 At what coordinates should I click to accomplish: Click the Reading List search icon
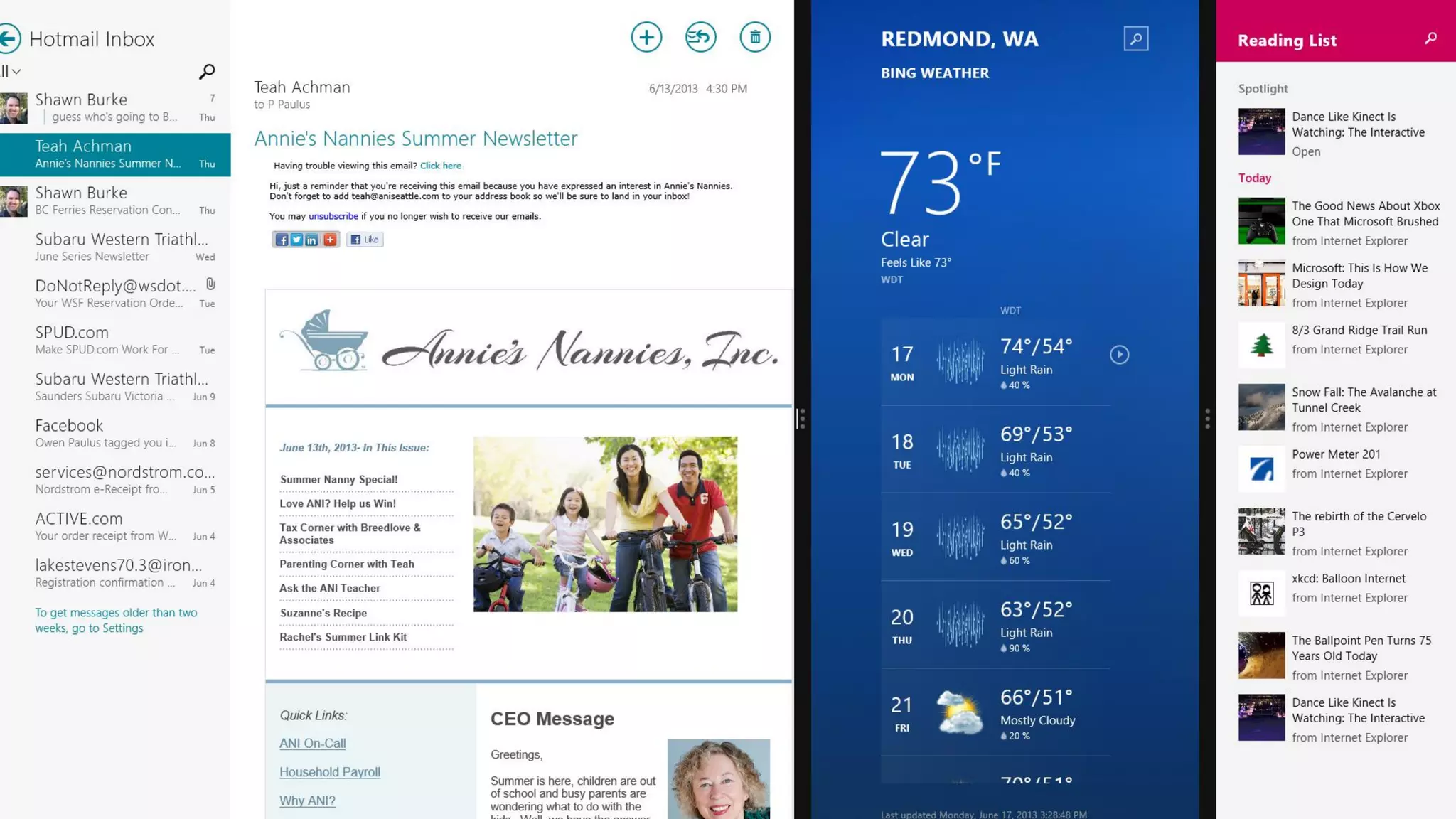(1430, 38)
